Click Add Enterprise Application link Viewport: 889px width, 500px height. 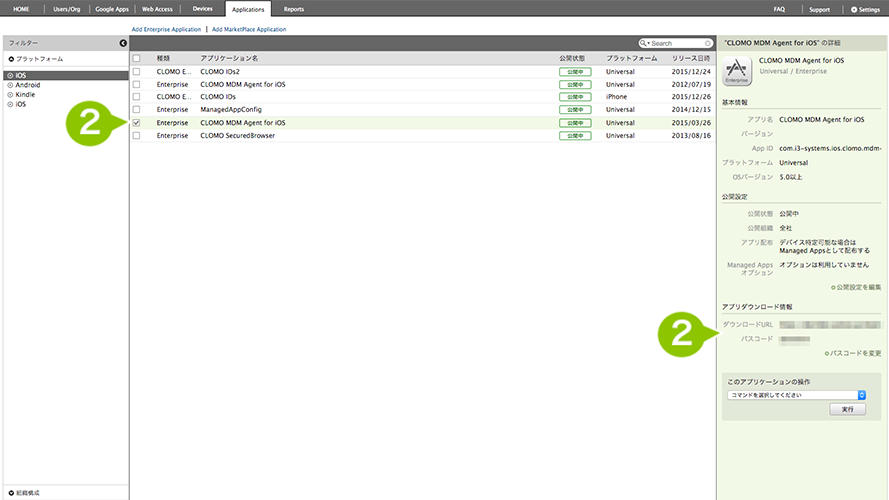[166, 29]
